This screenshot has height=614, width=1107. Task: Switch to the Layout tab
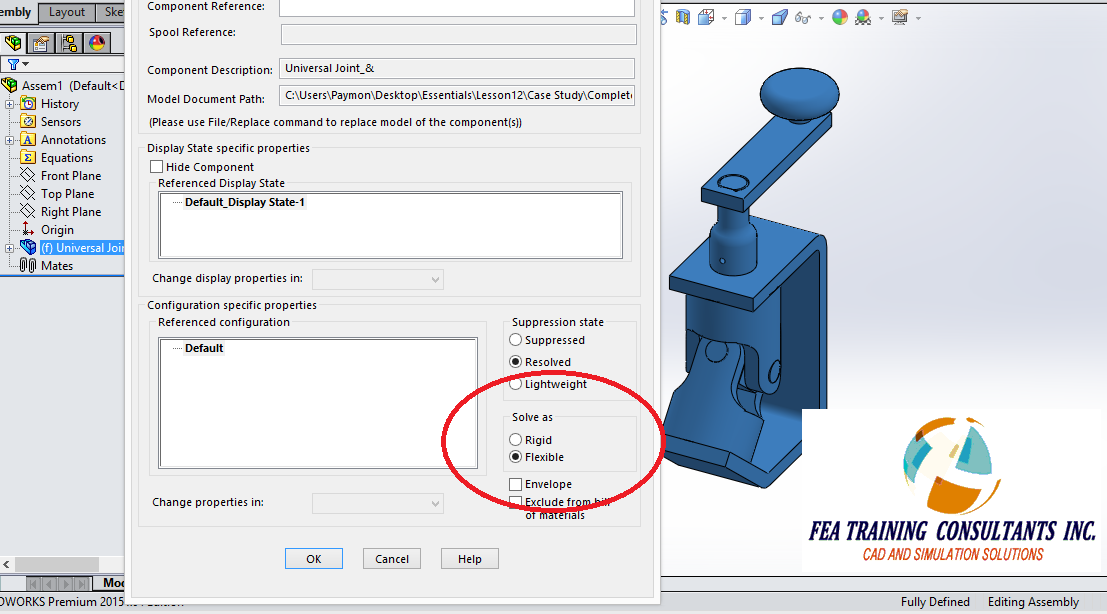(x=66, y=12)
